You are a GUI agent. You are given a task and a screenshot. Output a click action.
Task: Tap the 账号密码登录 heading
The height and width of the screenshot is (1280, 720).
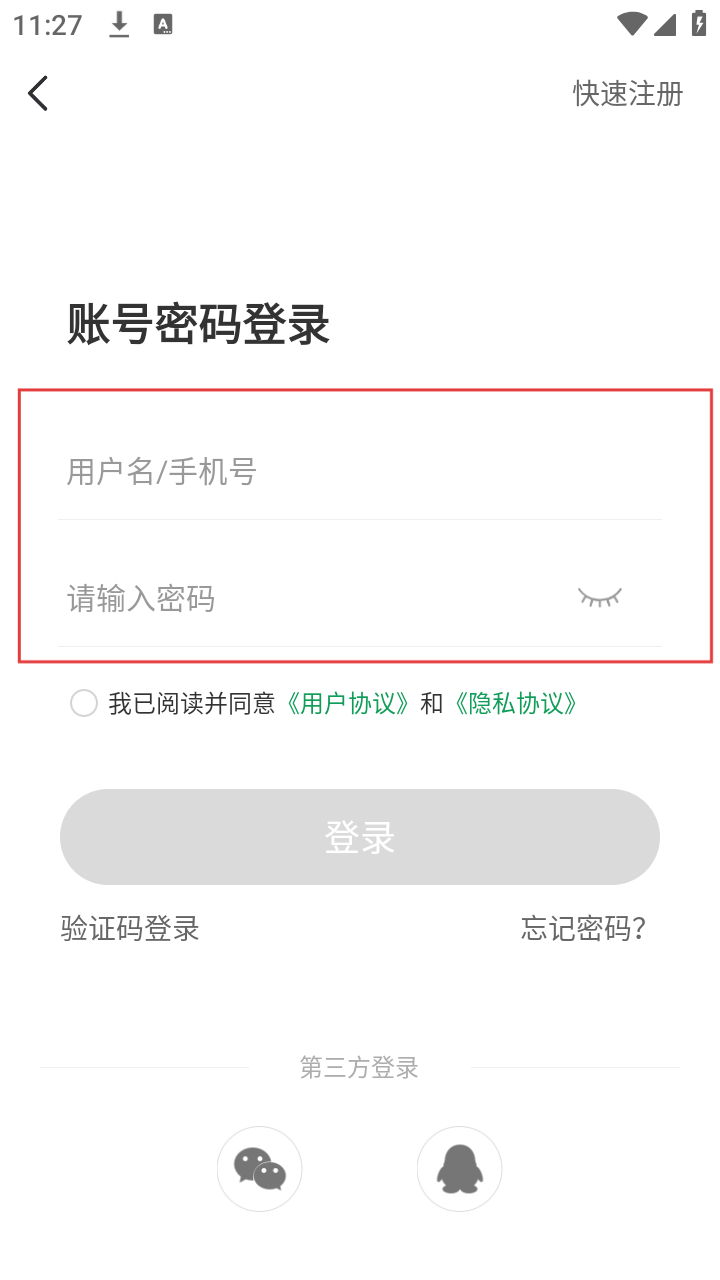pyautogui.click(x=198, y=325)
